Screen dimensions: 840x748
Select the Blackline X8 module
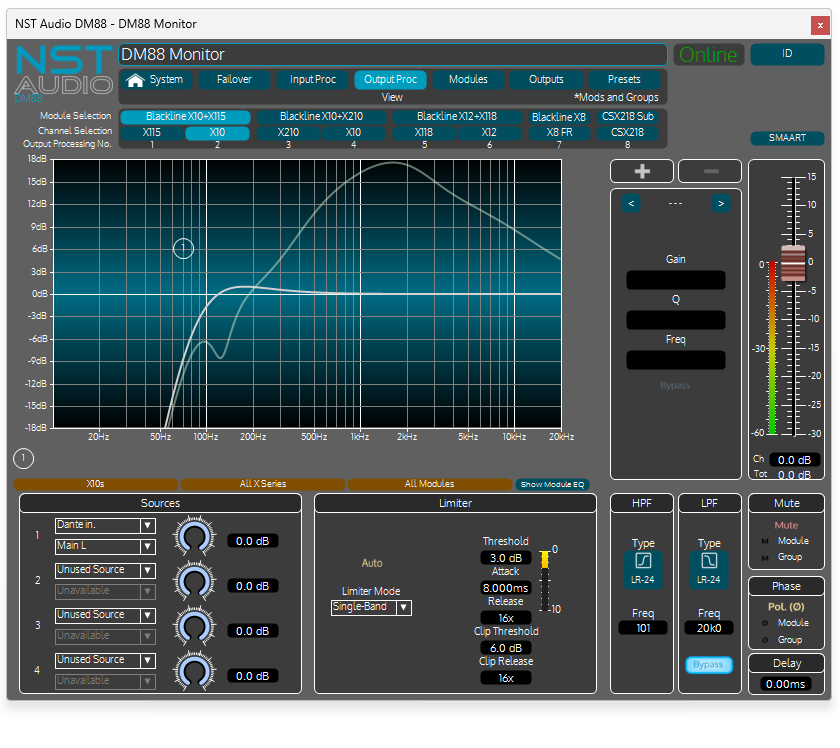tap(559, 117)
